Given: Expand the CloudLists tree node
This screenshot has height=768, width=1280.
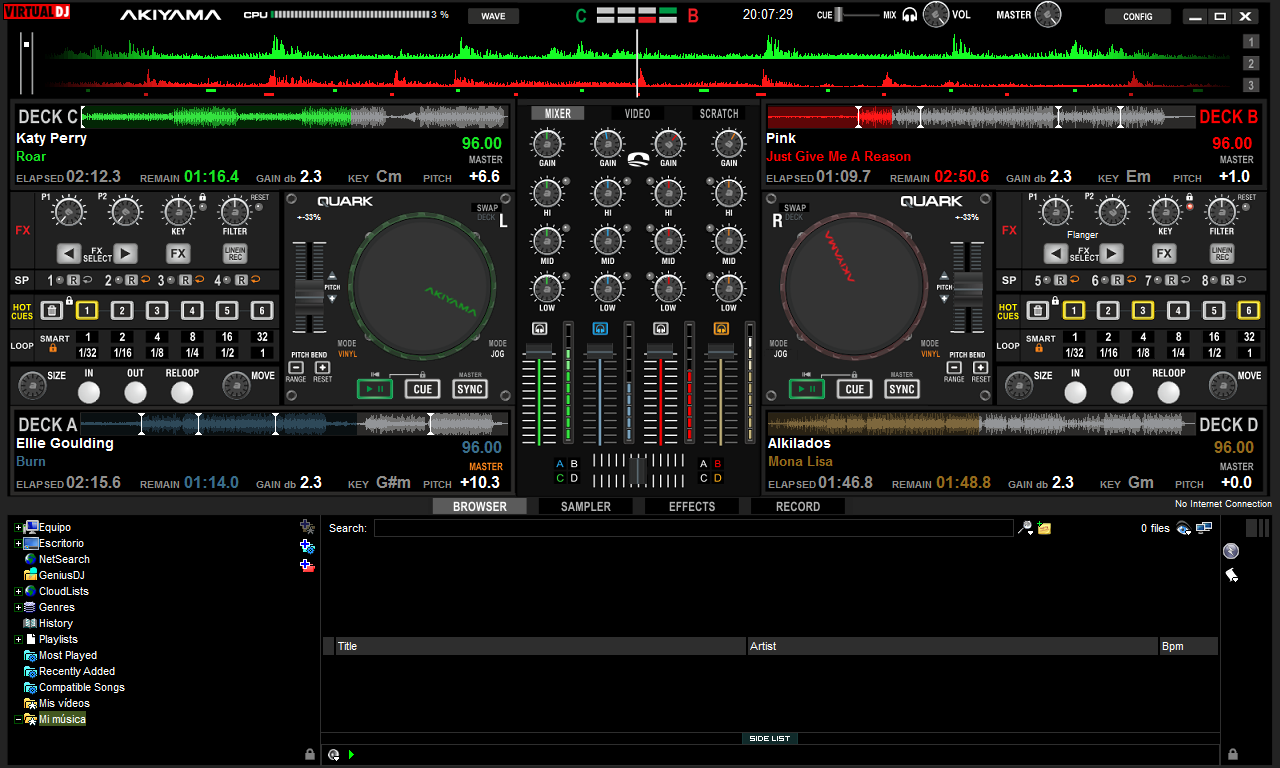Looking at the screenshot, I should click(18, 591).
